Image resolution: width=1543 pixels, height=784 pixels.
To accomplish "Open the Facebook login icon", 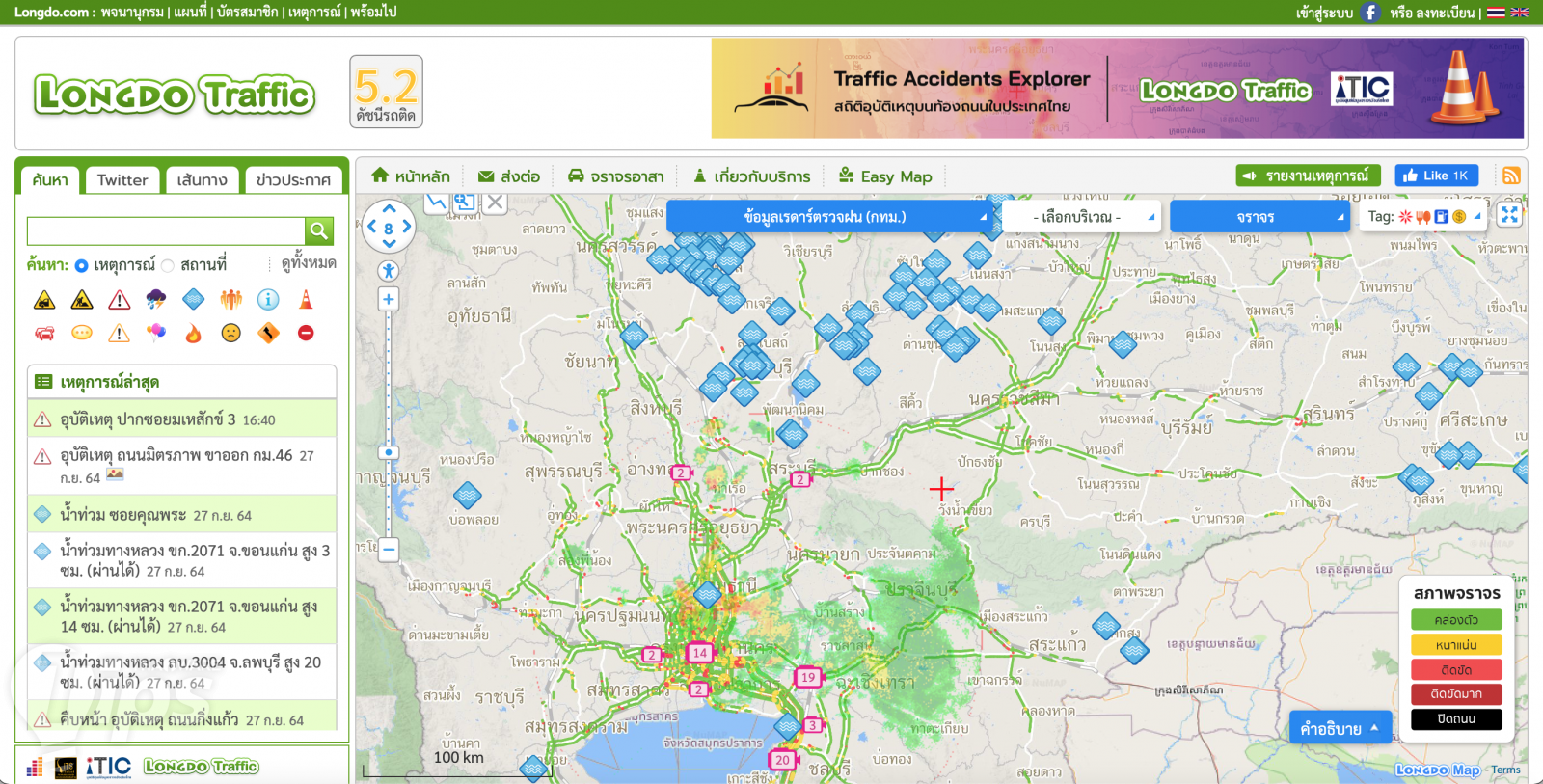I will 1370,13.
